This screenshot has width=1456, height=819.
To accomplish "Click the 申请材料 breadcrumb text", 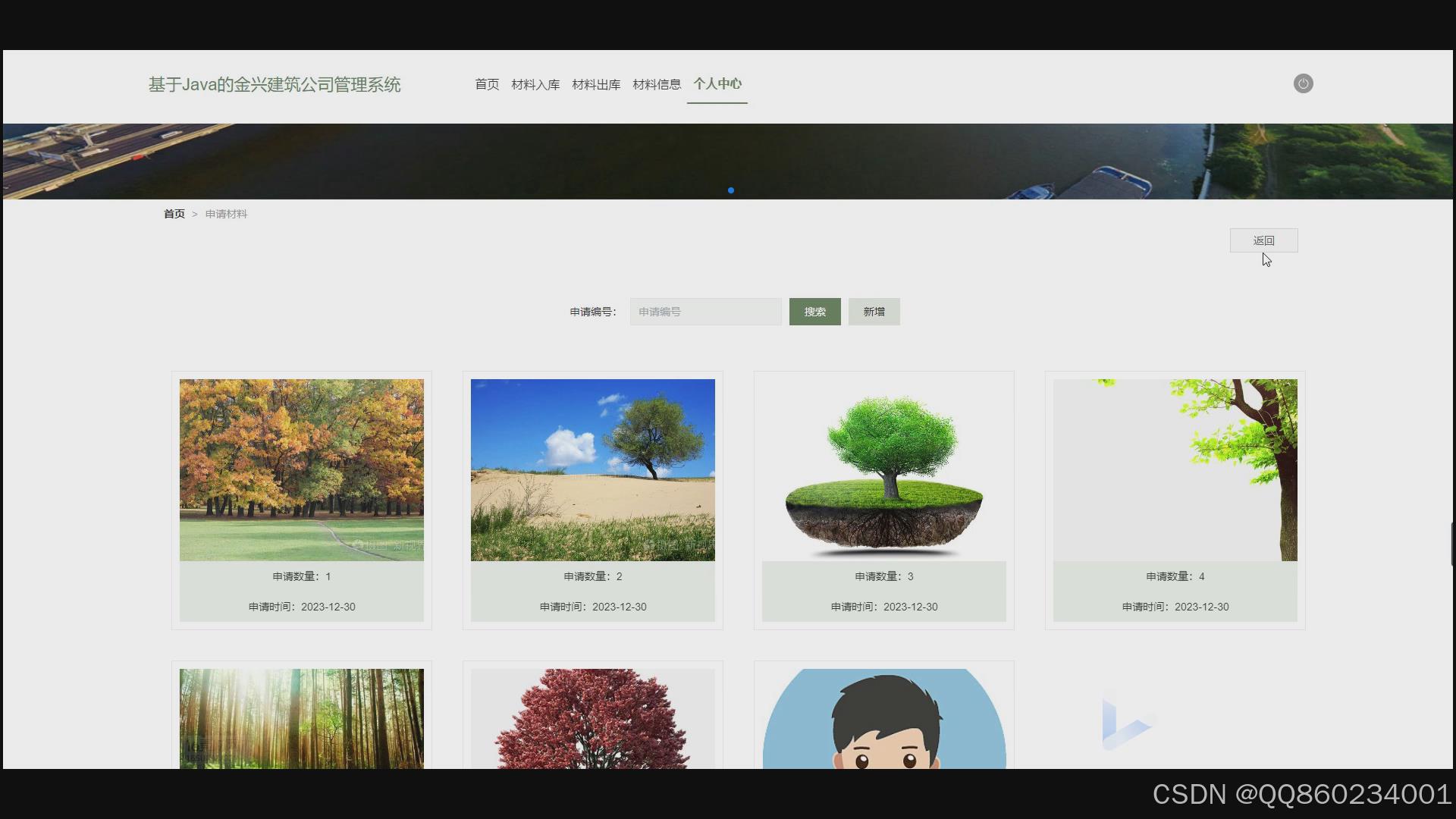I will (226, 214).
